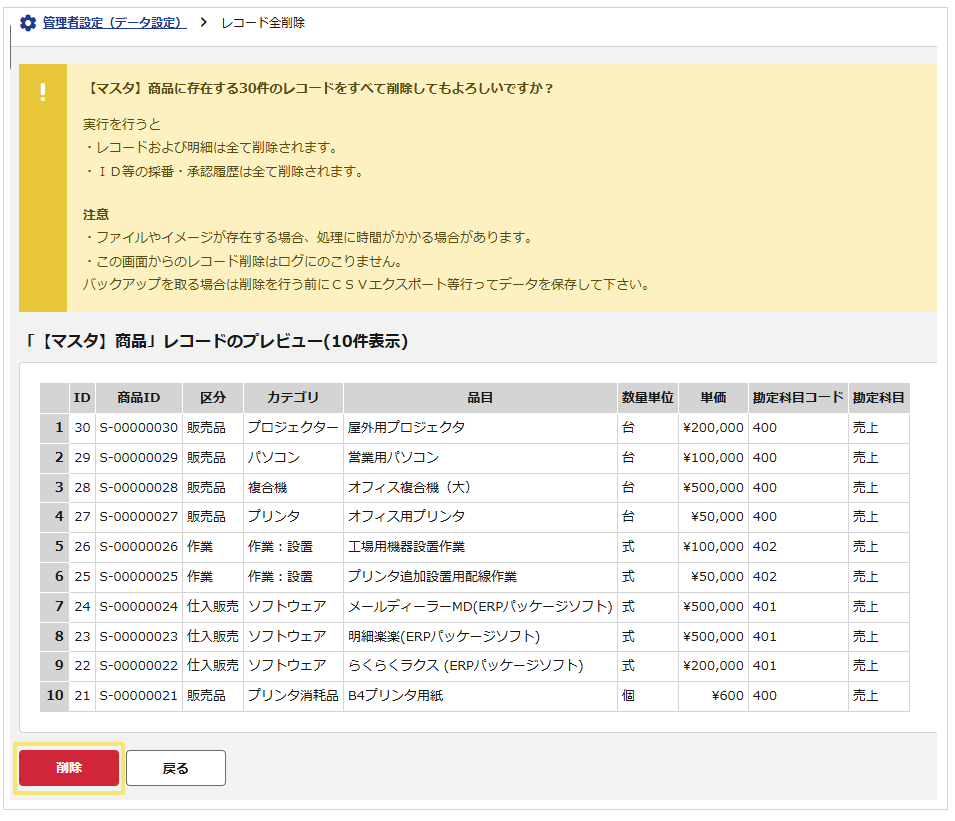This screenshot has height=821, width=955.
Task: Click the gear icon beside 管理者設定
Action: coord(28,23)
